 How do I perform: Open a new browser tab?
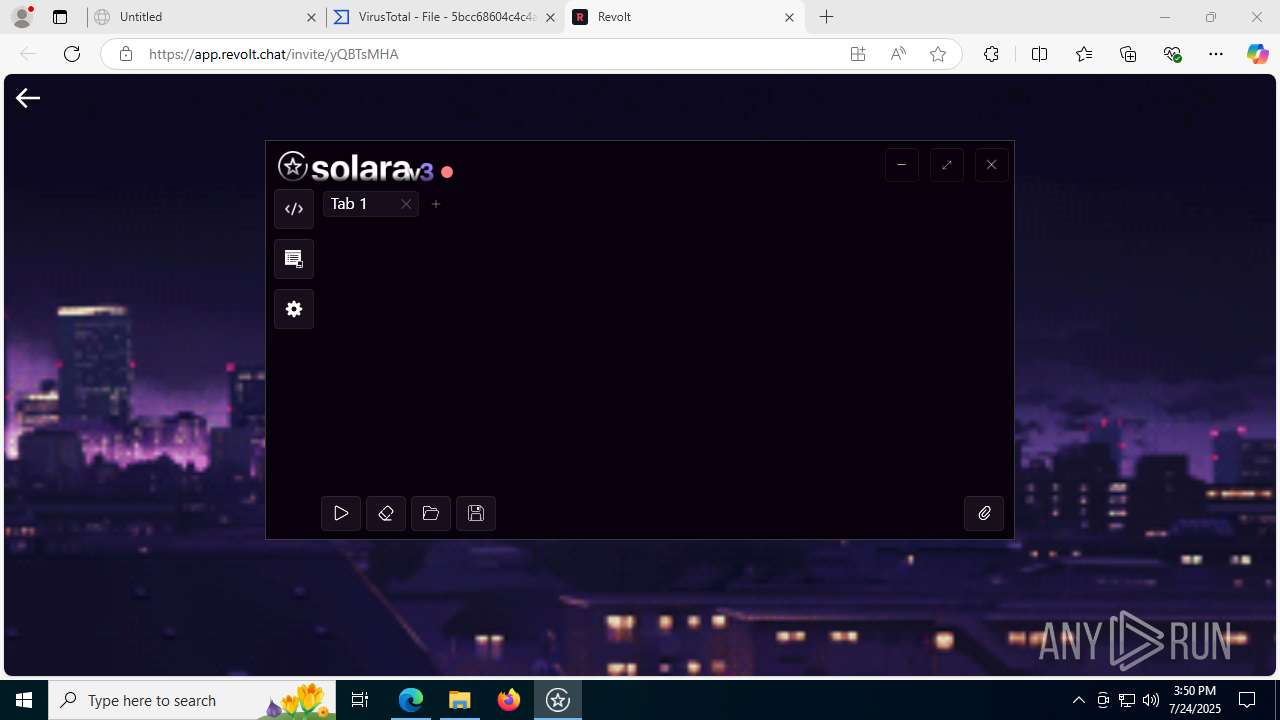826,17
